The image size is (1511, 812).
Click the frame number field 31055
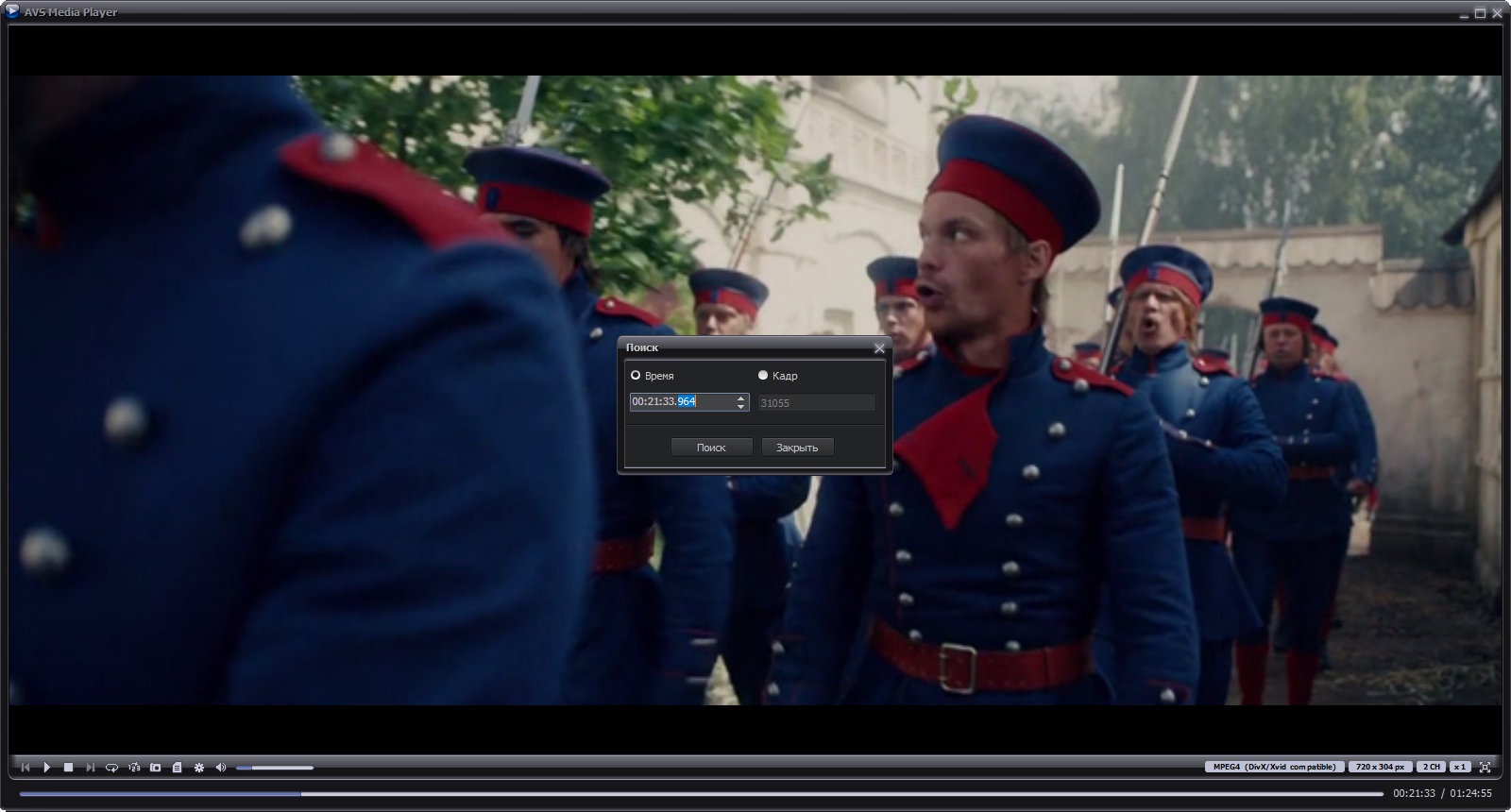[817, 402]
